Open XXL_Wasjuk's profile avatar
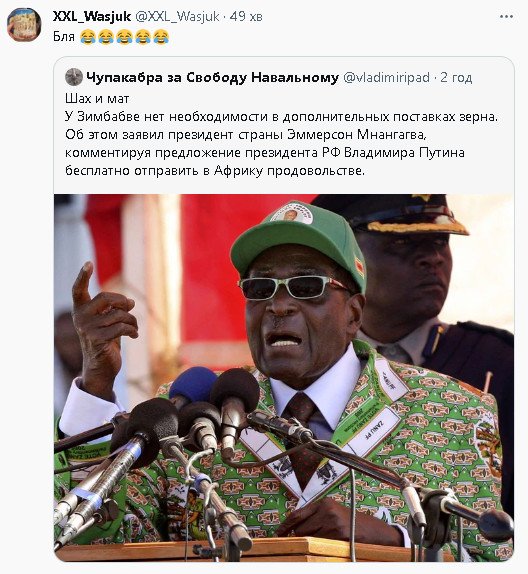528x574 pixels. [x=24, y=25]
